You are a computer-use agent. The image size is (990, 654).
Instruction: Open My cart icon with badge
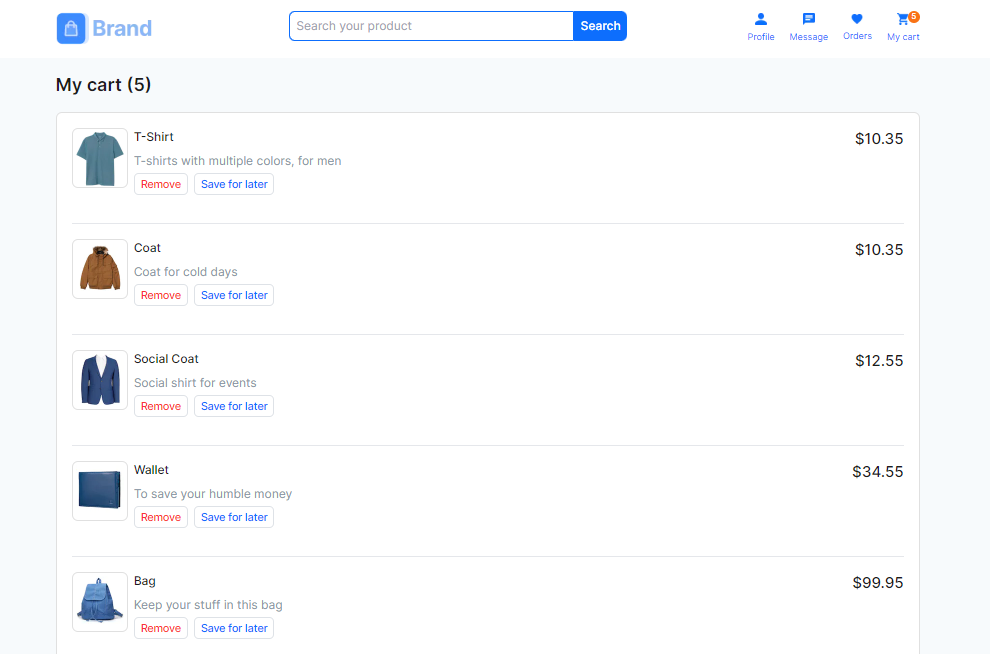(x=903, y=20)
